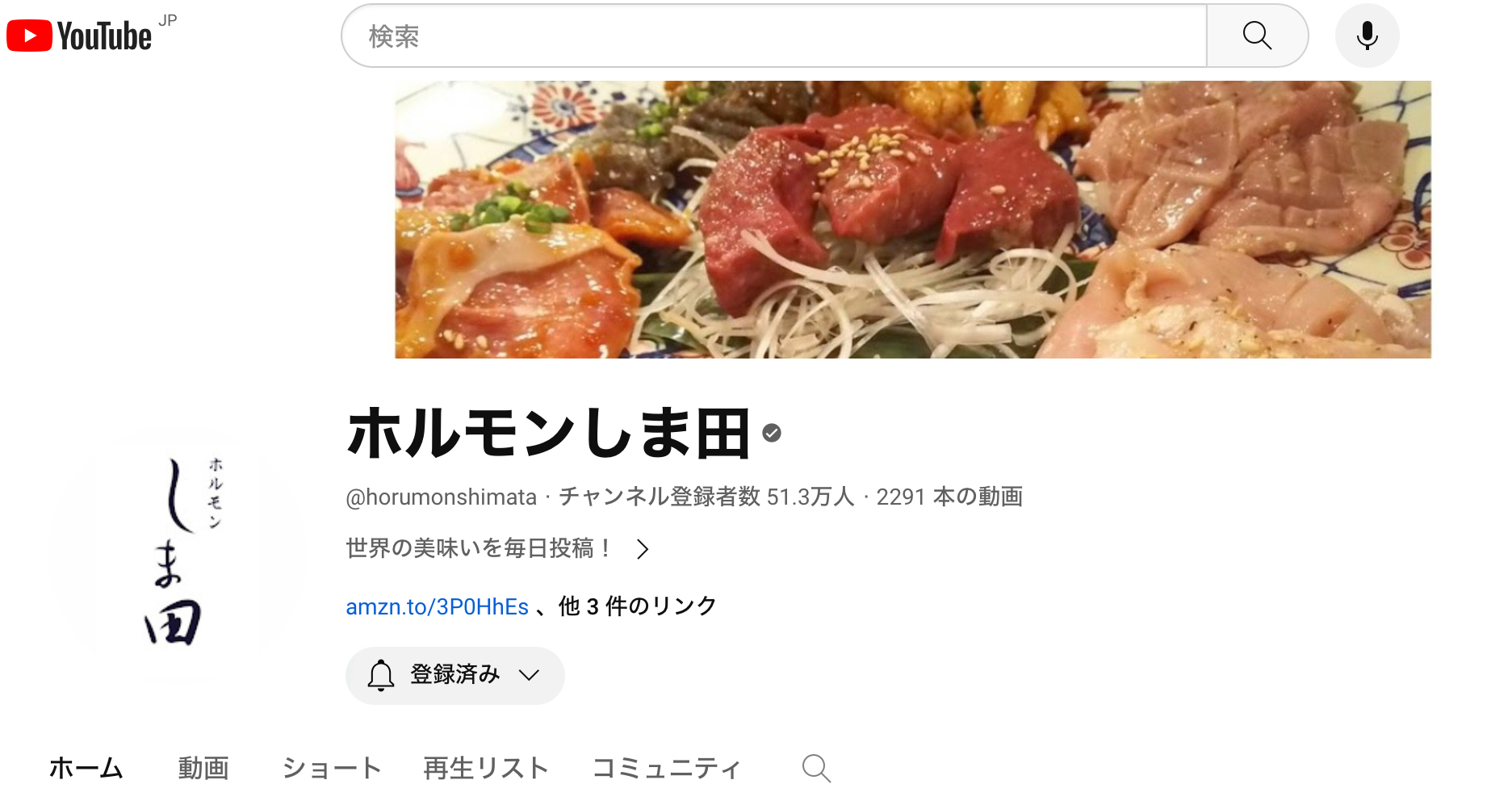Go to the 再生リスト tab

486,768
